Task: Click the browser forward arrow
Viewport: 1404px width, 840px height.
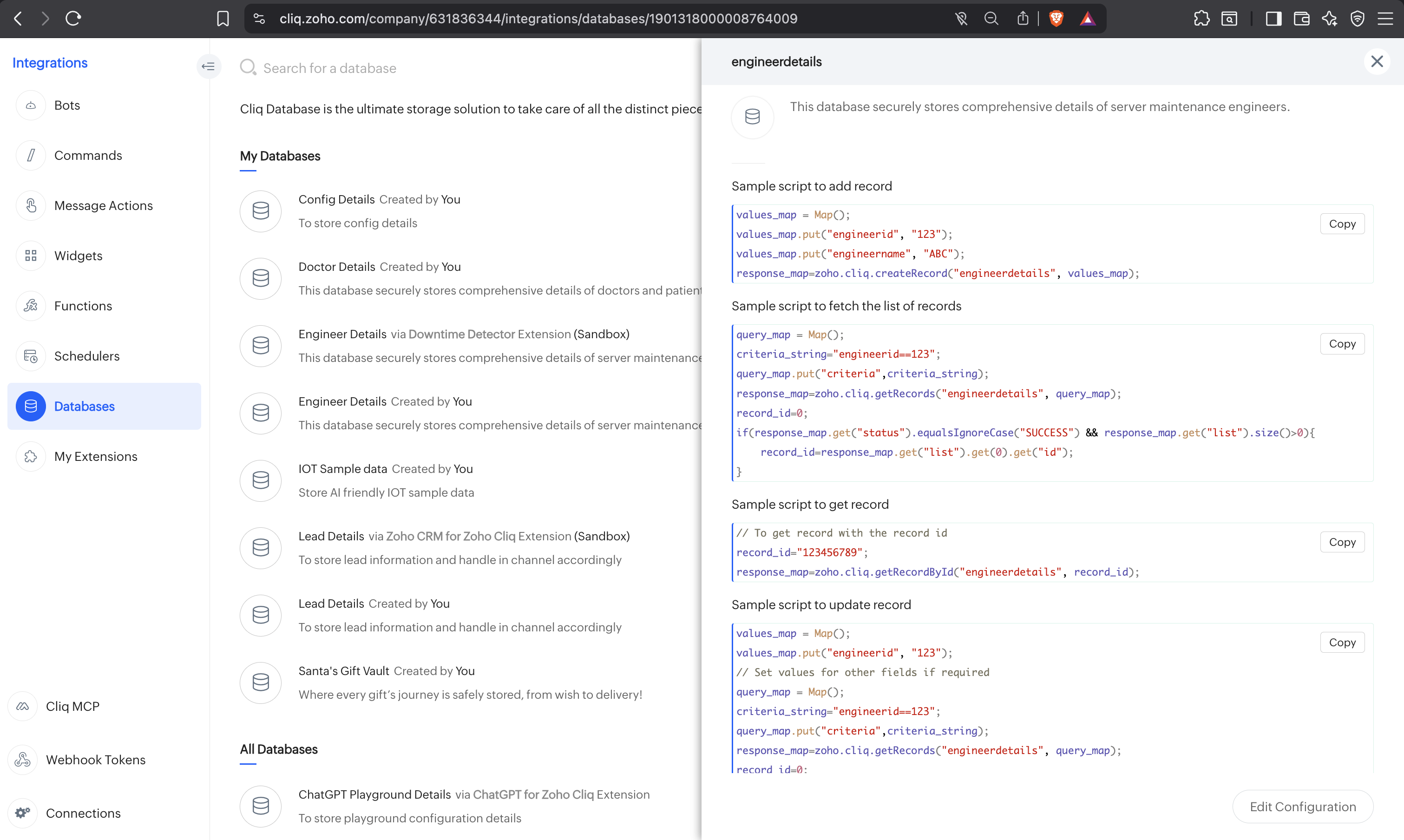Action: (x=45, y=19)
